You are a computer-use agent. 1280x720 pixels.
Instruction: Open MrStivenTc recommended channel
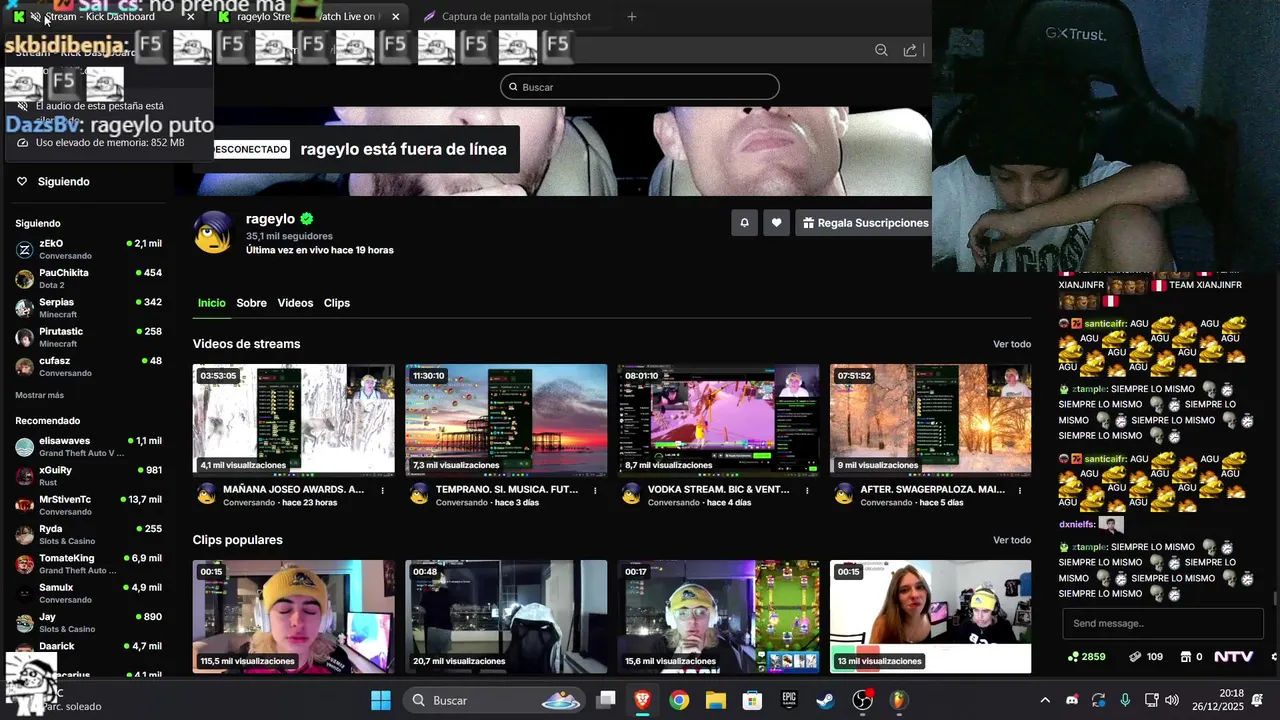[x=88, y=505]
